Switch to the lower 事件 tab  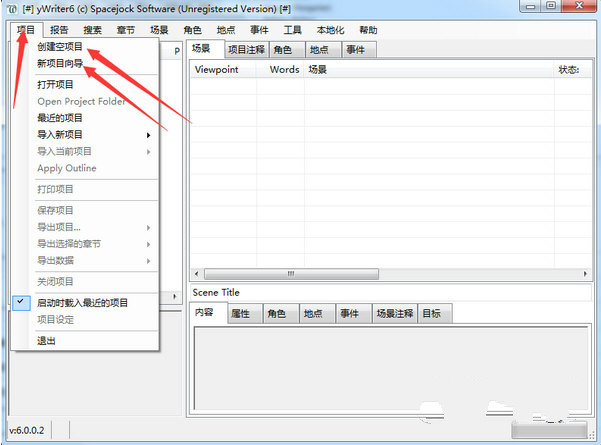[354, 314]
